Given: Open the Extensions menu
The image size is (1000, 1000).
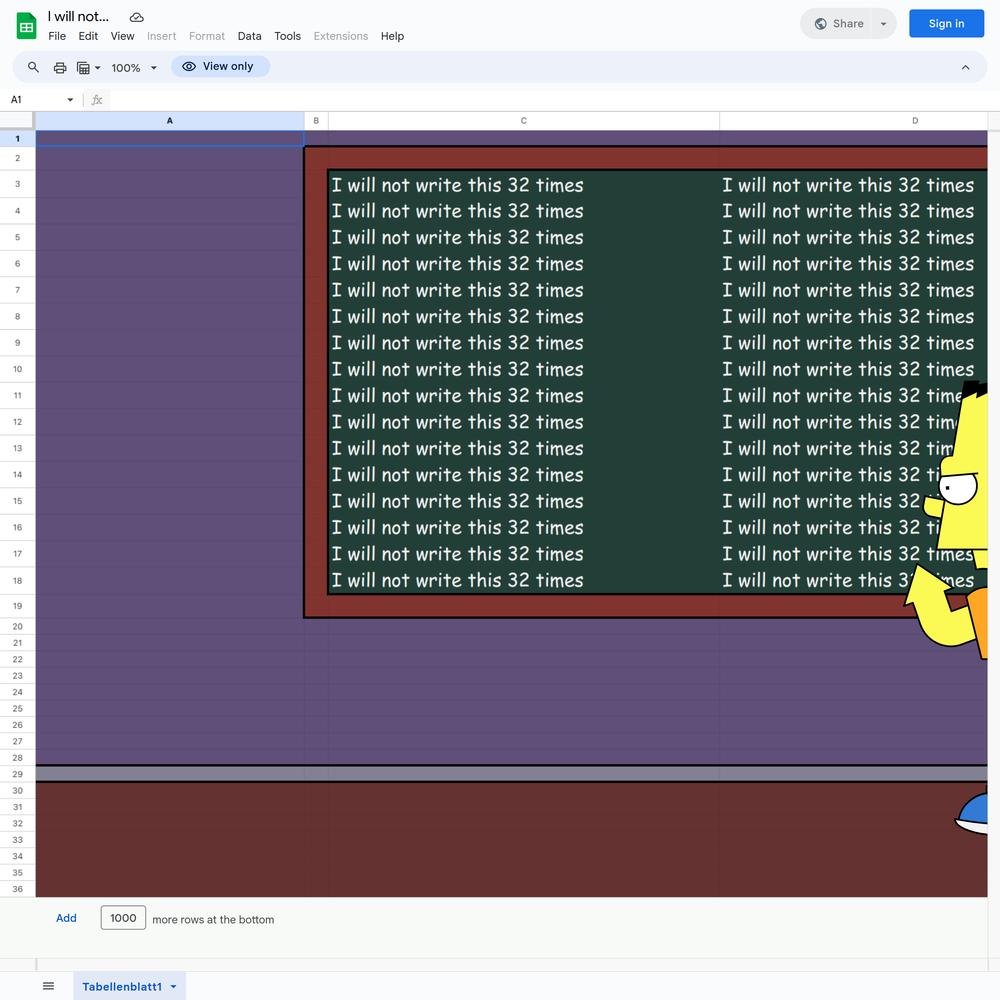Looking at the screenshot, I should coord(341,36).
